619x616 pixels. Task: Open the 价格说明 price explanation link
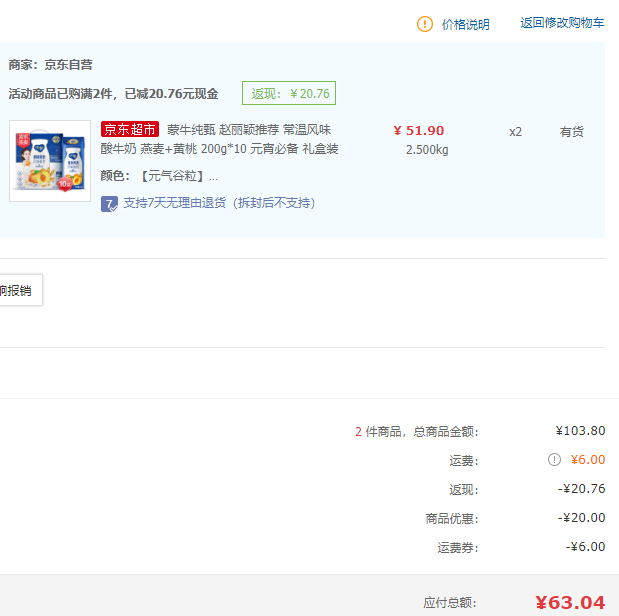[465, 24]
